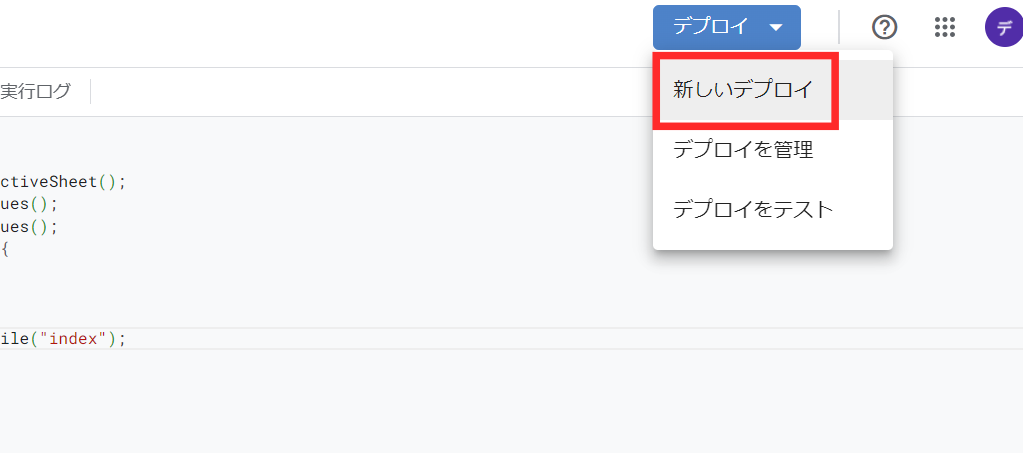
Task: Open the help question mark icon
Action: pos(885,27)
